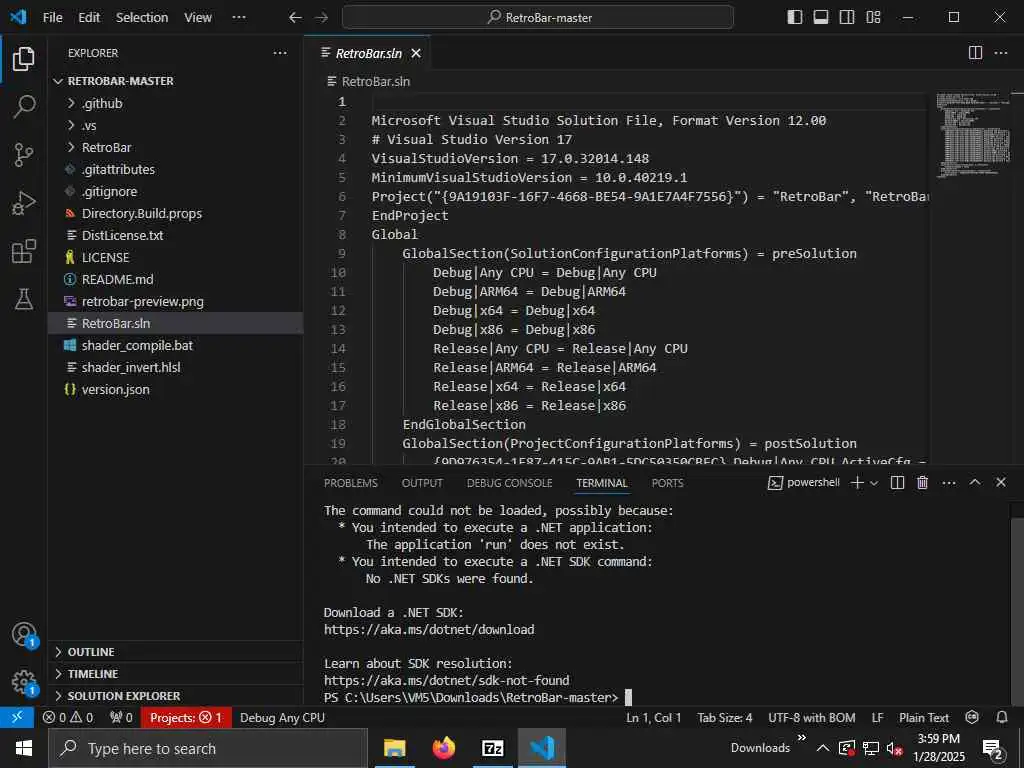Open the Search view in activity bar
The image size is (1024, 768).
24,106
